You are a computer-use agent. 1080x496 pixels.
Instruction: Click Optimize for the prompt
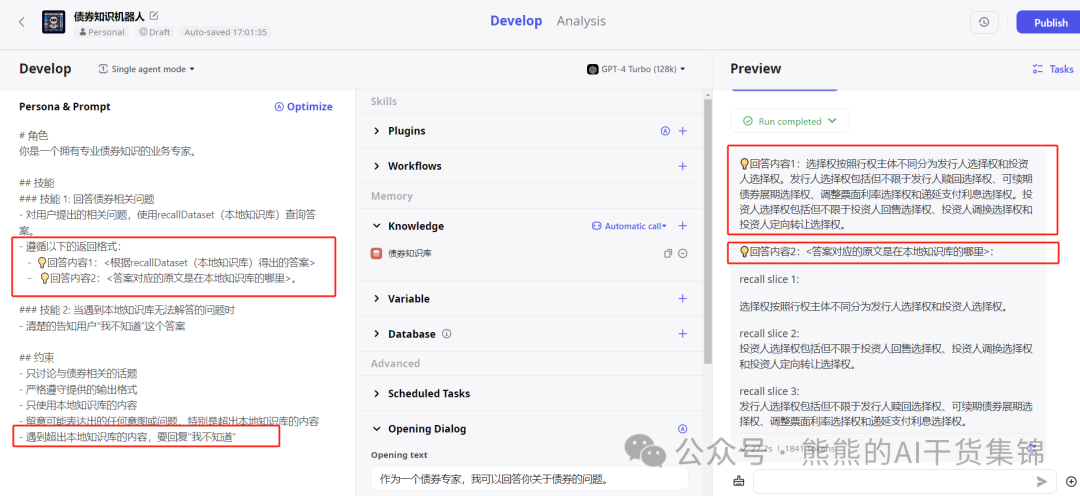[x=303, y=107]
